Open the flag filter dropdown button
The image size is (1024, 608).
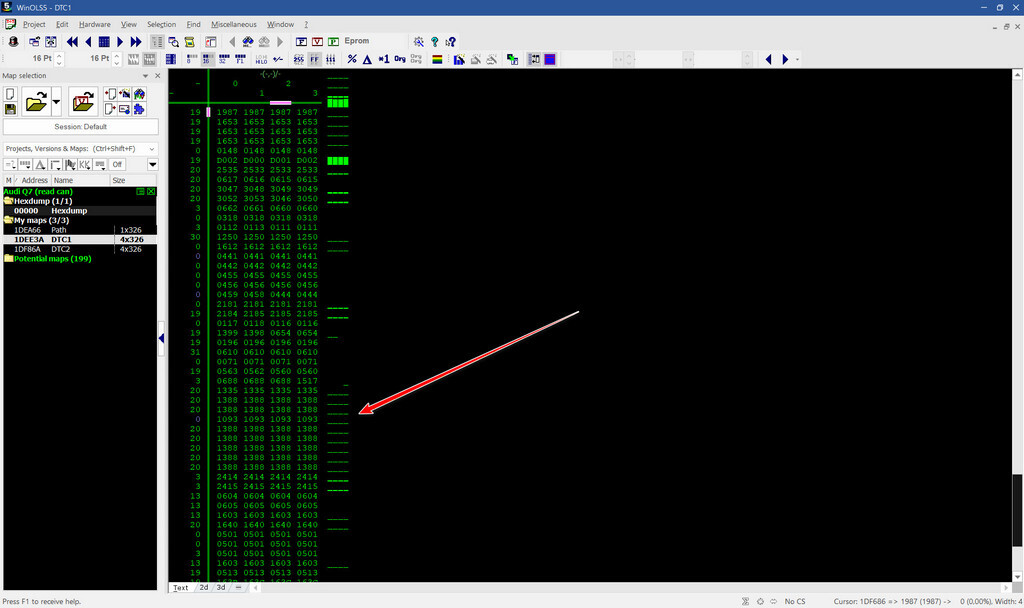(x=70, y=165)
